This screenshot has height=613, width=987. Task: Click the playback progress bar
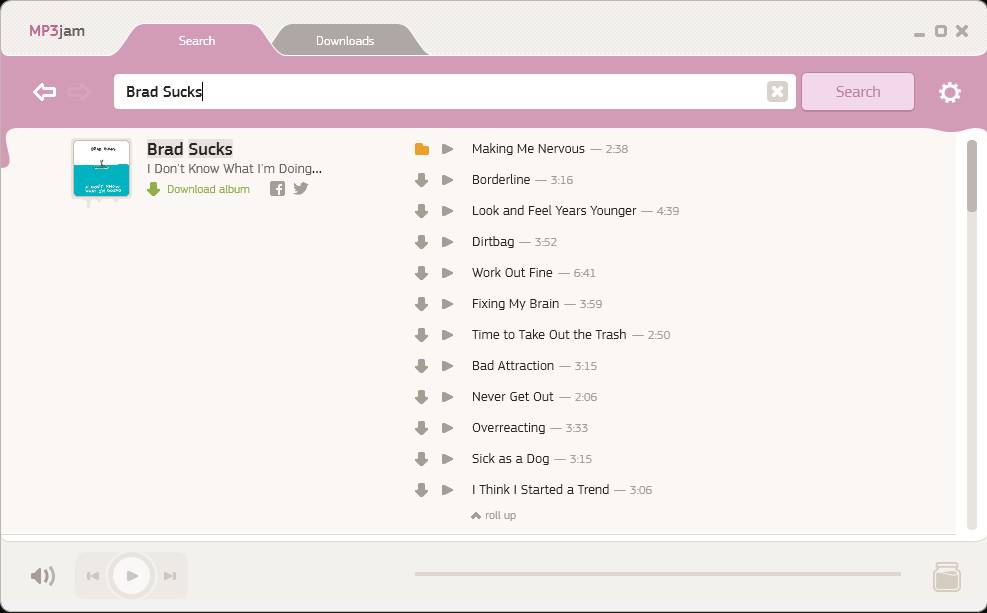click(657, 574)
